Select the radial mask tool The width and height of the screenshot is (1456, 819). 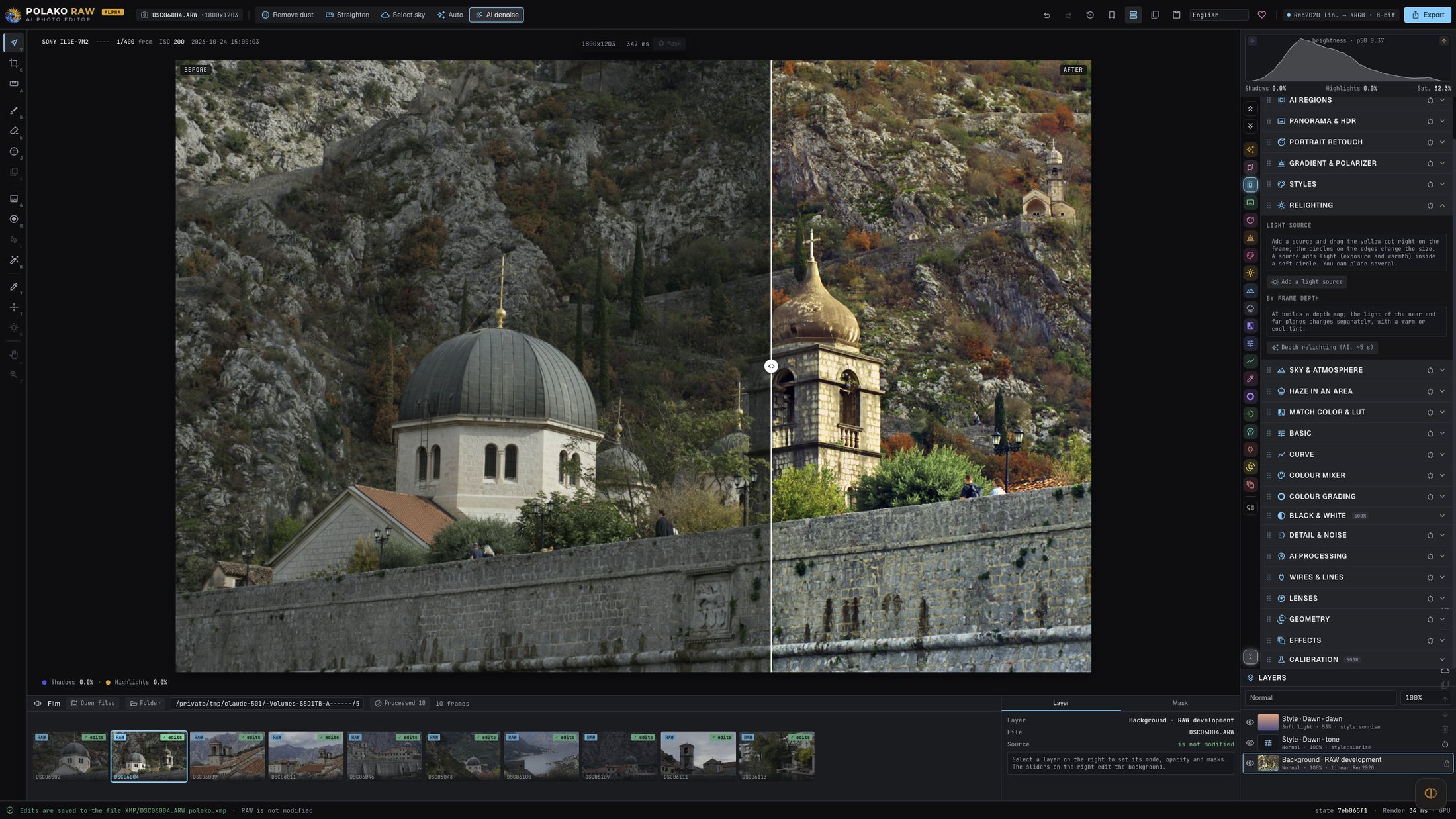[14, 219]
